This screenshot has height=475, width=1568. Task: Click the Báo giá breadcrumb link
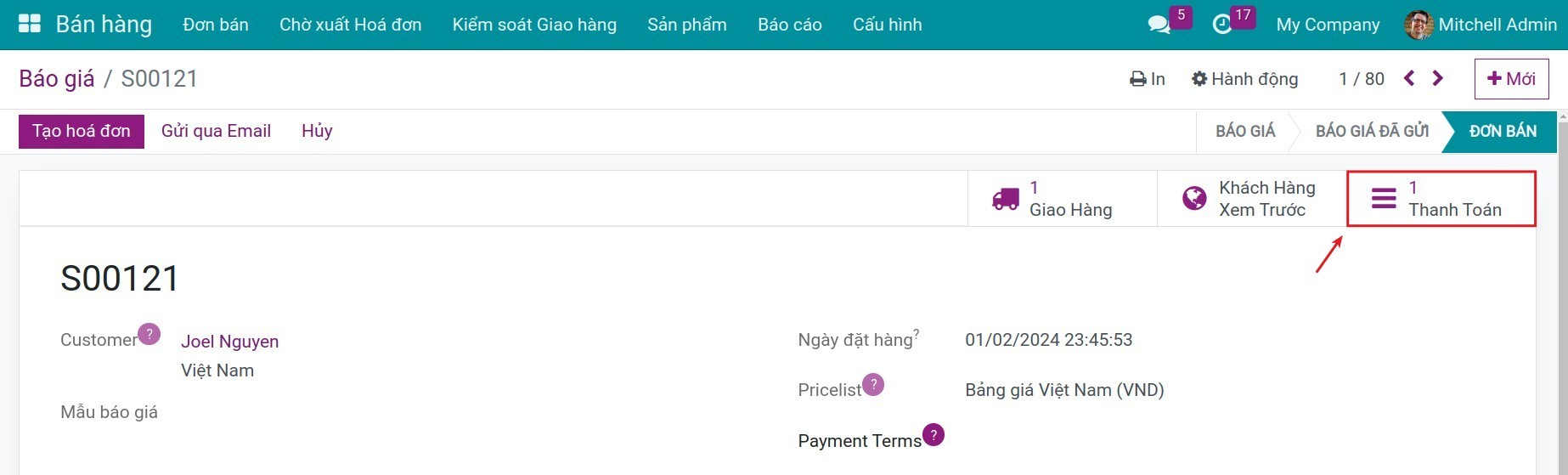57,79
